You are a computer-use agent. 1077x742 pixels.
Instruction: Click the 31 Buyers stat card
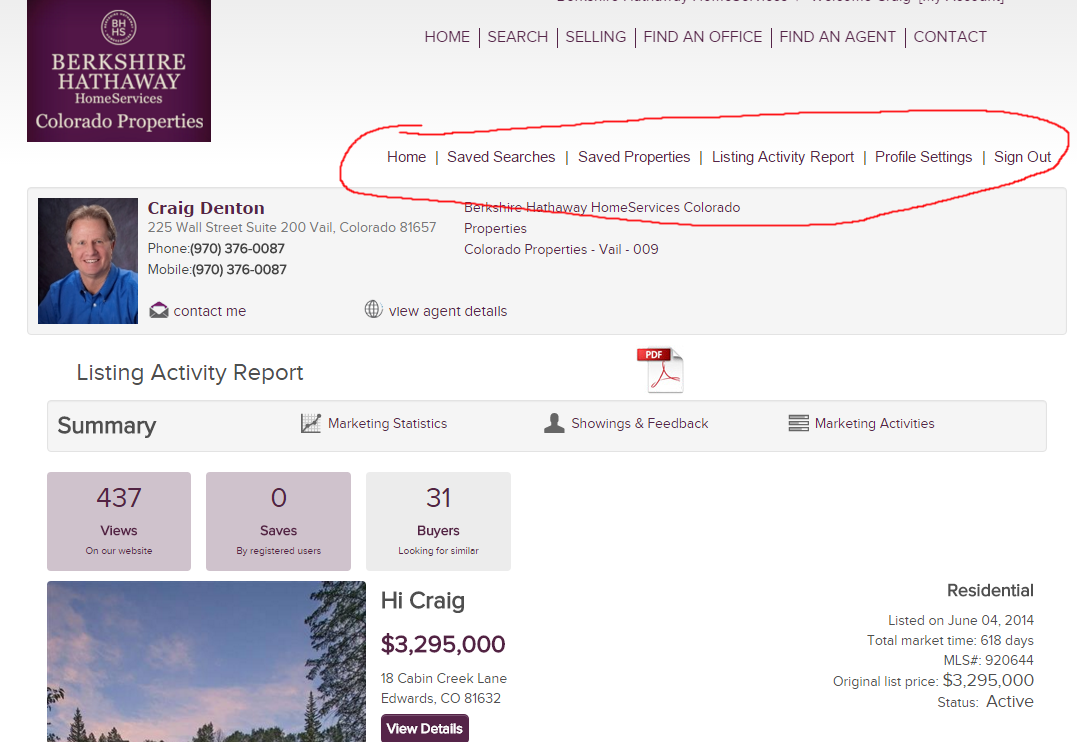click(x=438, y=521)
